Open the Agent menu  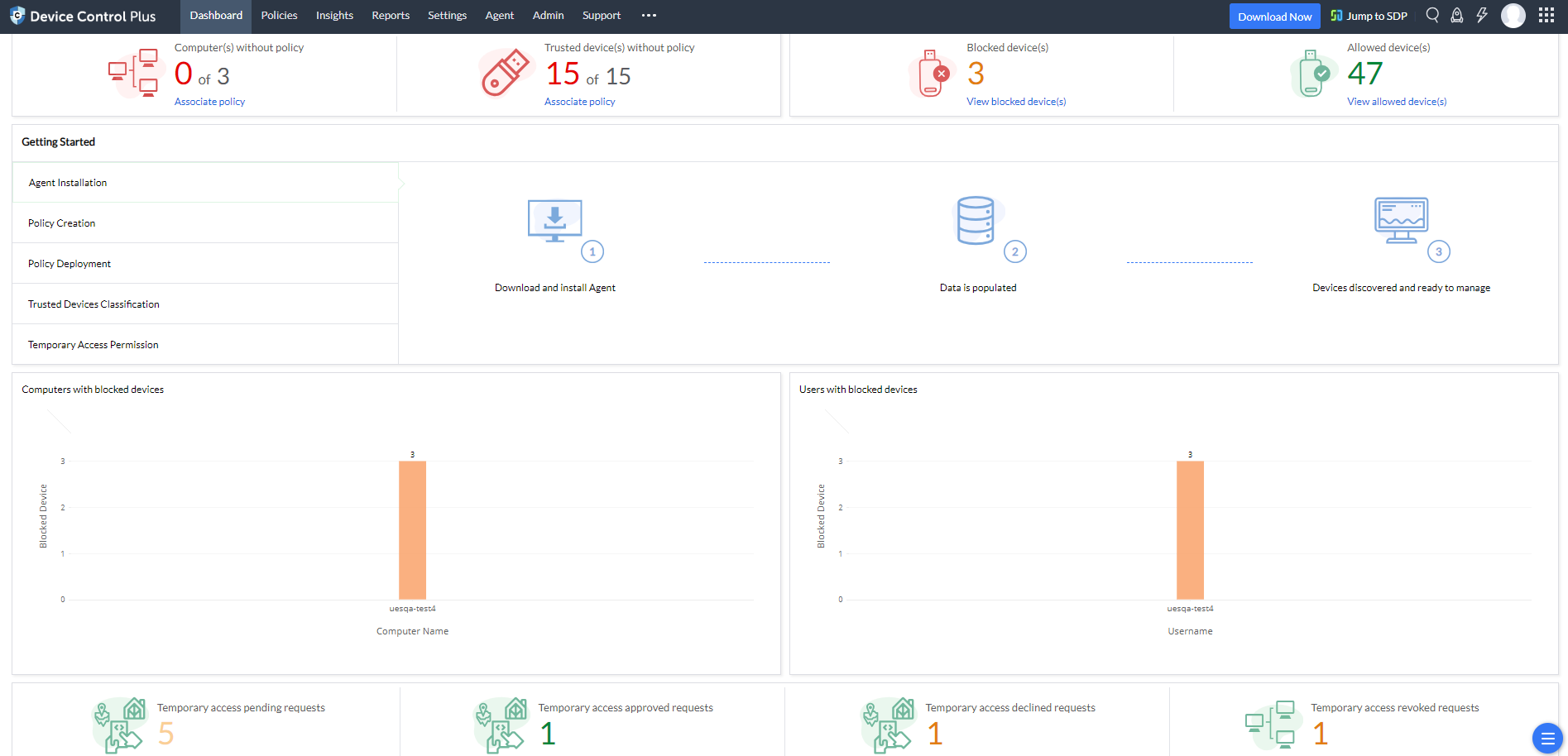click(500, 16)
